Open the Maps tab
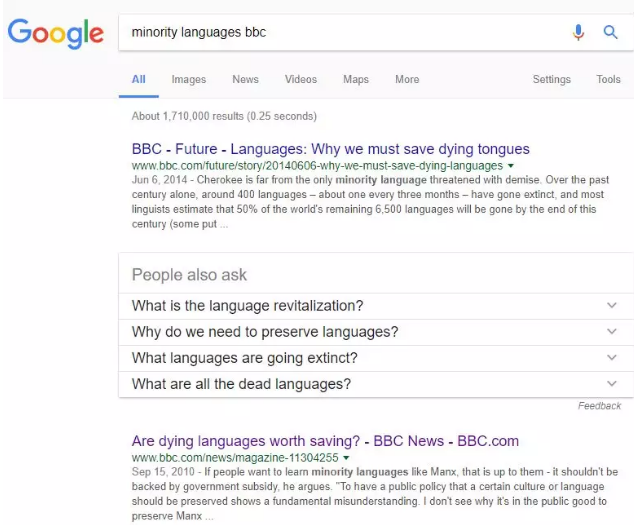 coord(356,79)
